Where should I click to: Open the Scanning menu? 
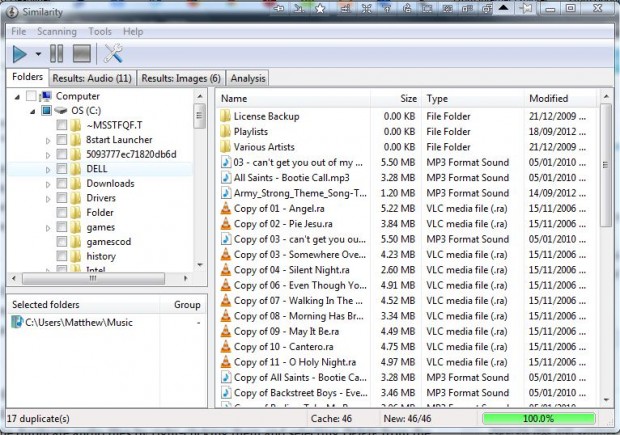pos(57,31)
